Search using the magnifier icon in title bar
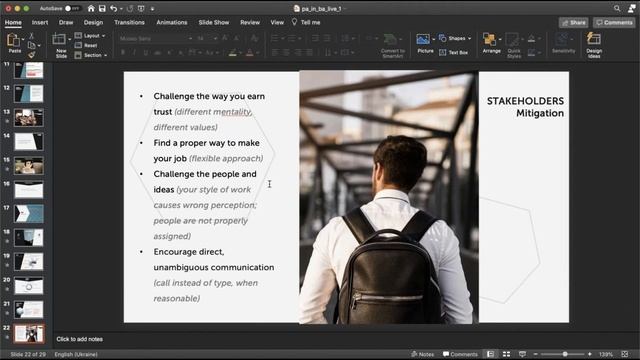This screenshot has height=360, width=640. (617, 8)
